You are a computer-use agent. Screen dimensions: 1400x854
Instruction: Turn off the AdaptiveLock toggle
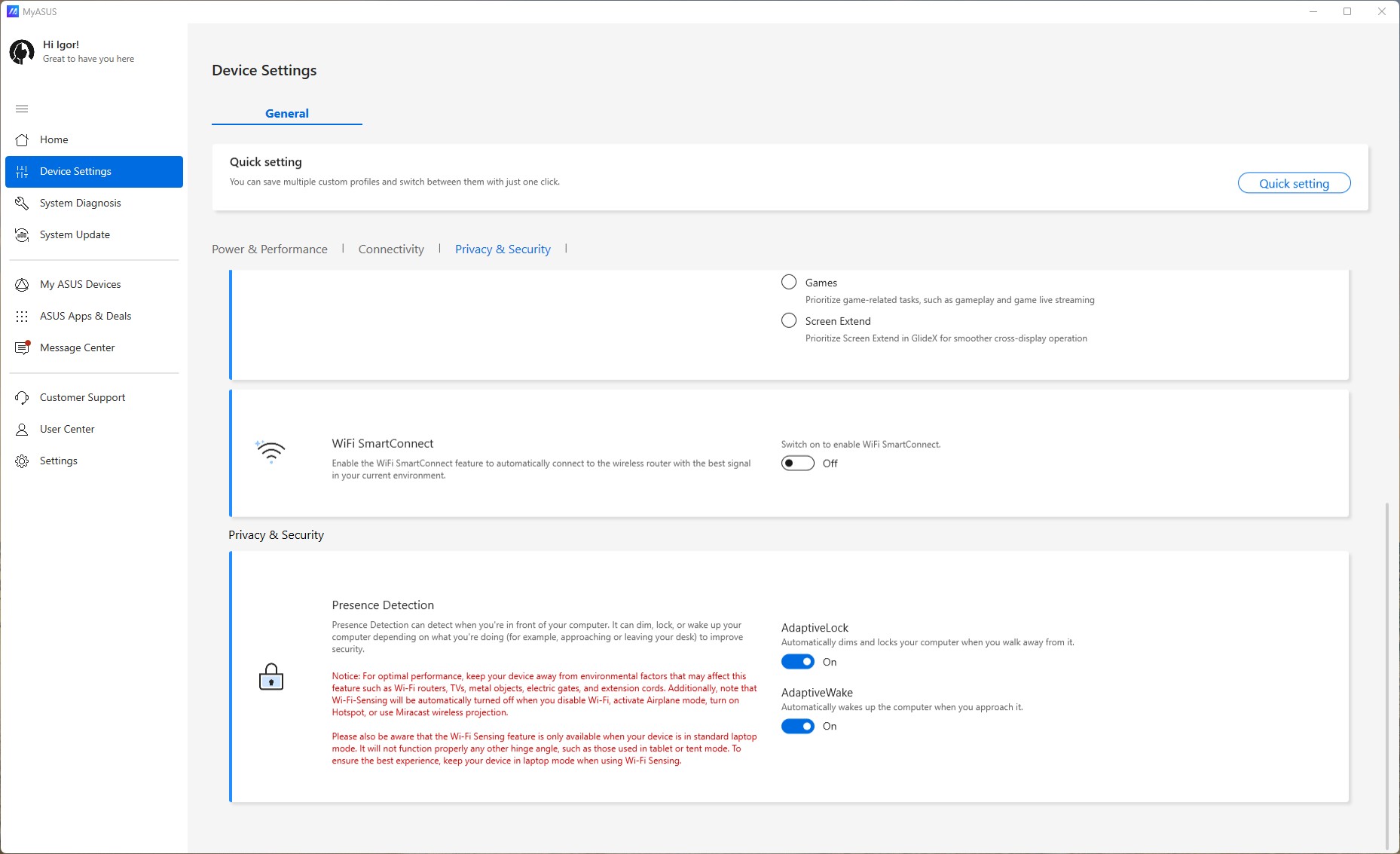point(798,662)
